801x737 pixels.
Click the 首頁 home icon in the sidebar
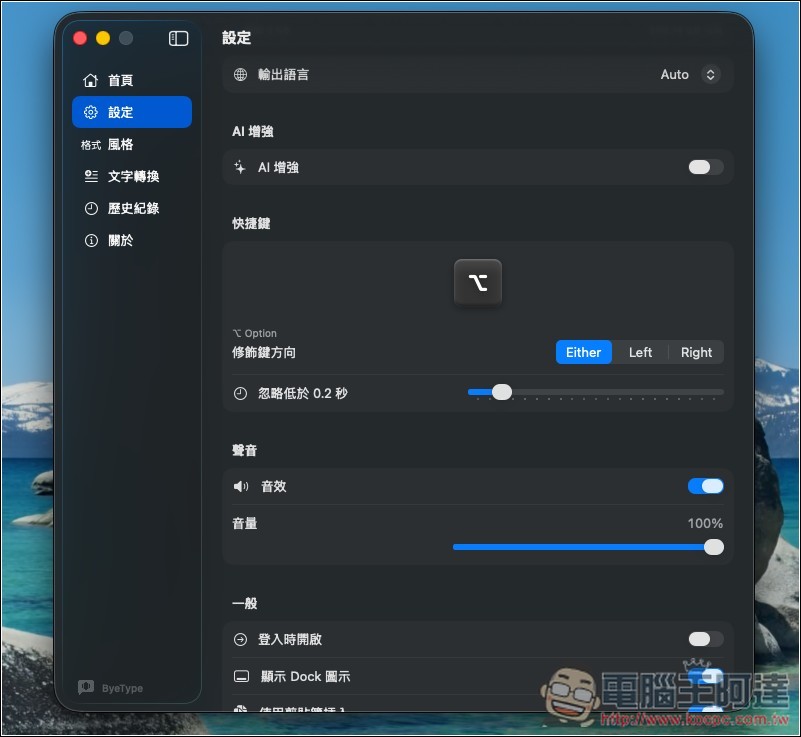pos(89,80)
